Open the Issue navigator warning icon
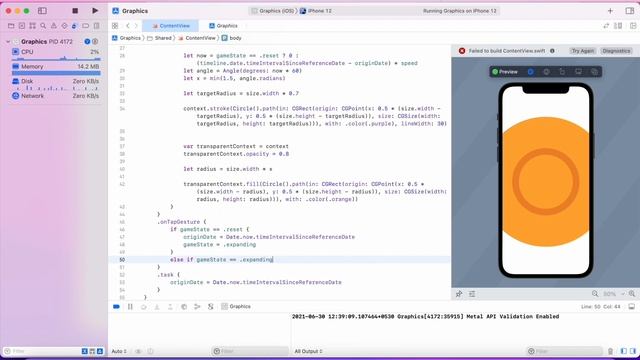The image size is (640, 360). click(x=53, y=26)
